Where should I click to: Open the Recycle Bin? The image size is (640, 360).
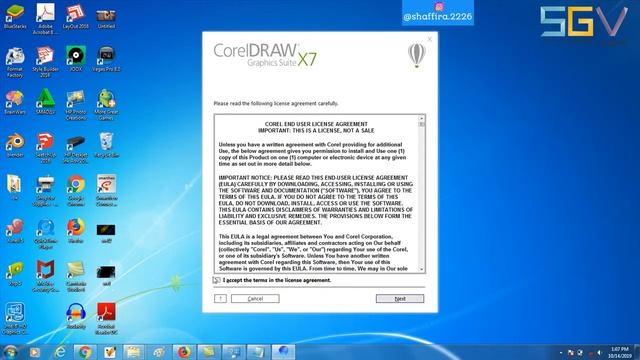click(106, 145)
